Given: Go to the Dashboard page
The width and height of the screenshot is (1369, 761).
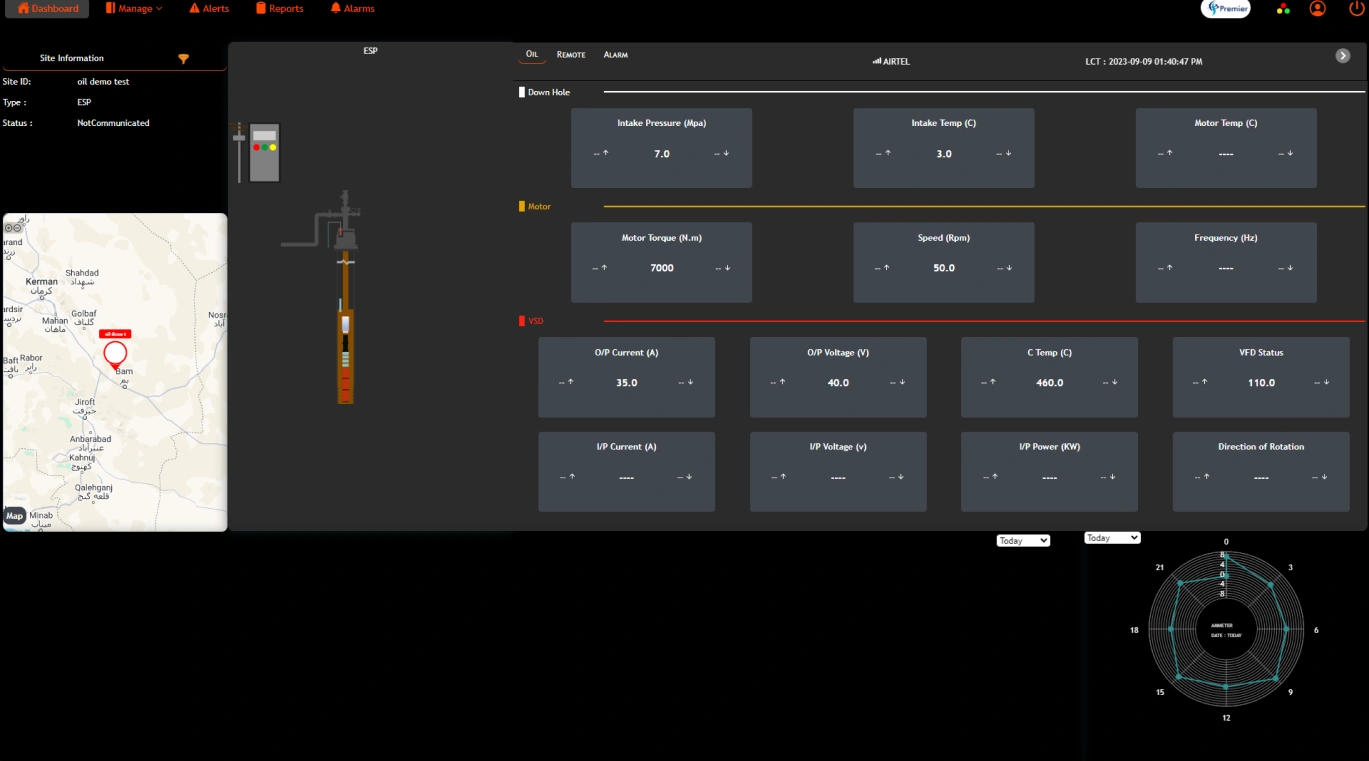Looking at the screenshot, I should (x=47, y=8).
